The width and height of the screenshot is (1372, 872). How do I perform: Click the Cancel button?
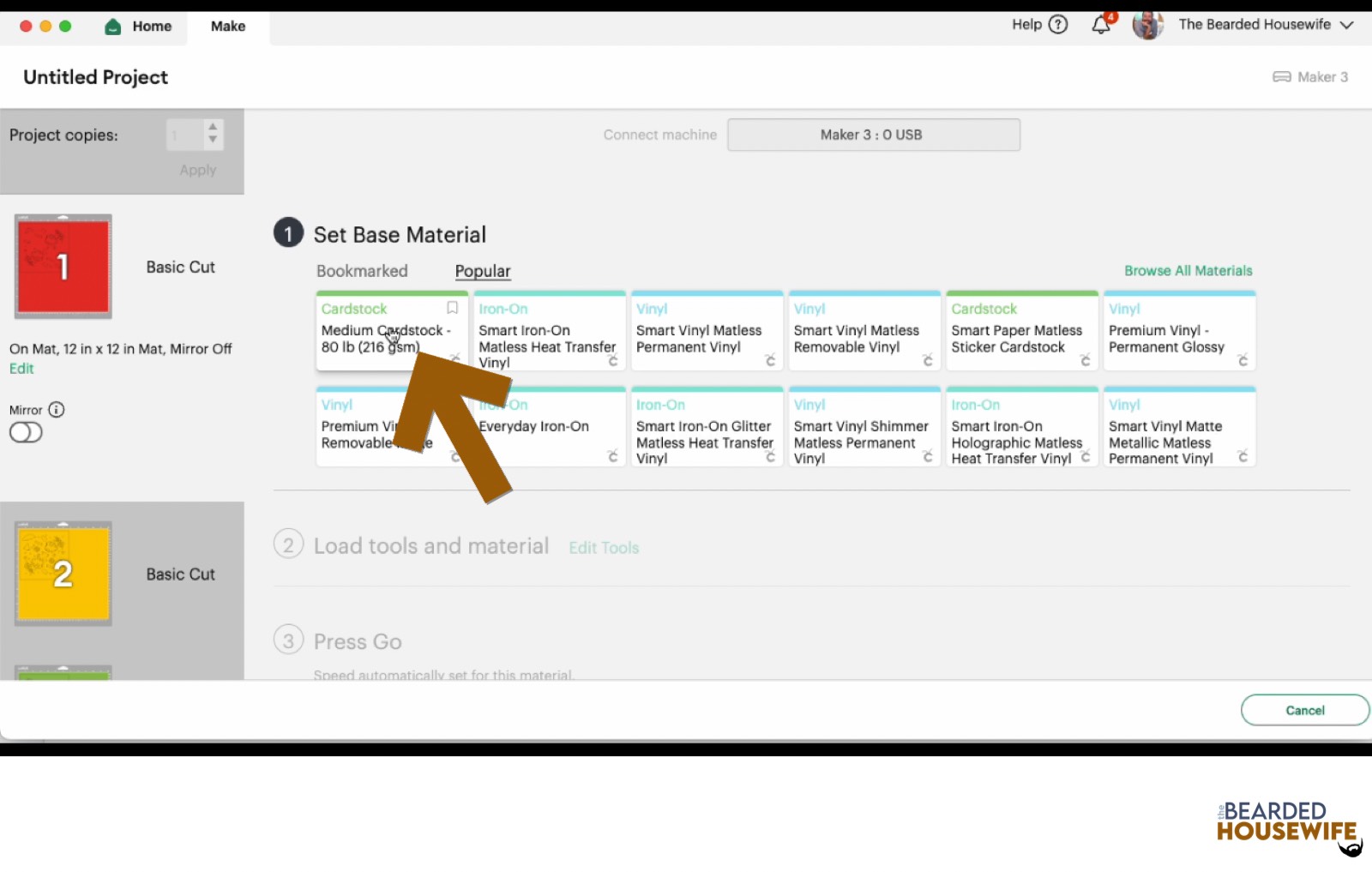coord(1305,710)
